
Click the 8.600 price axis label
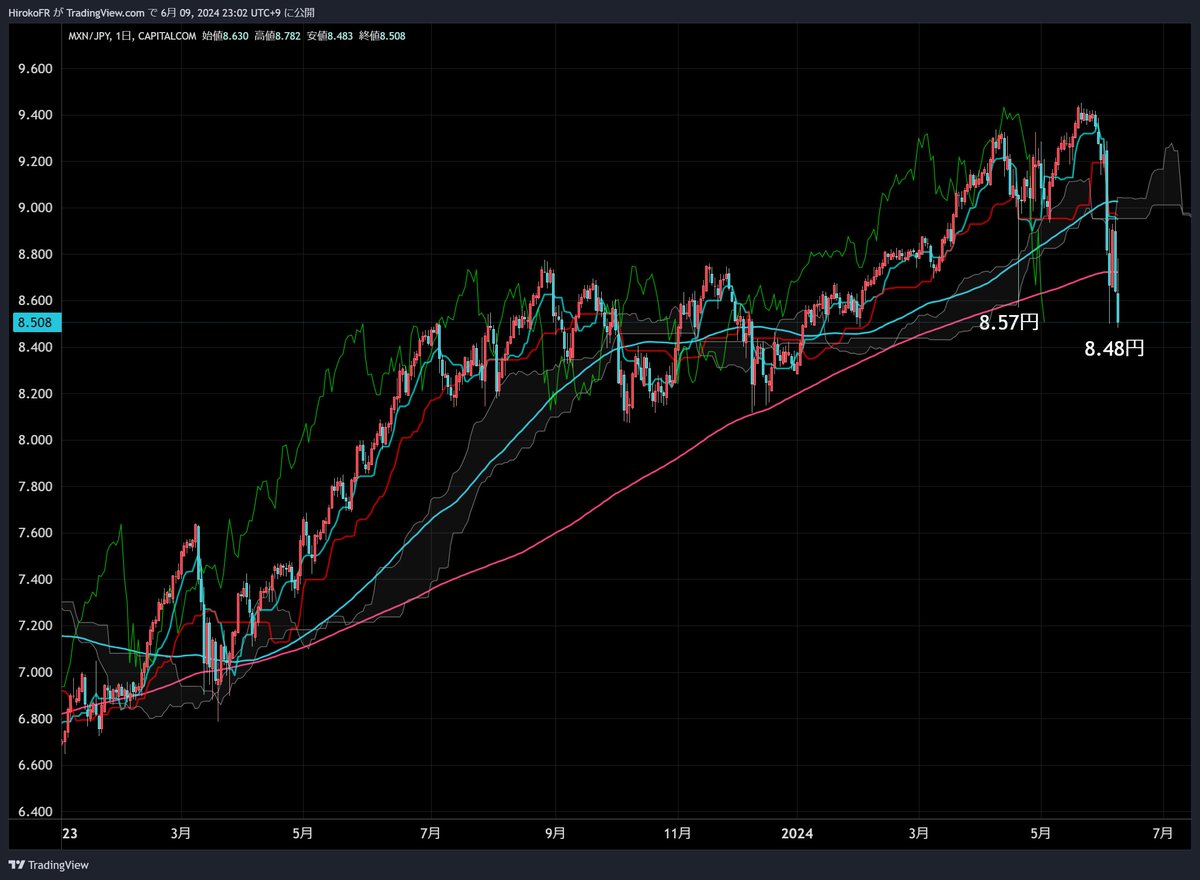click(34, 301)
